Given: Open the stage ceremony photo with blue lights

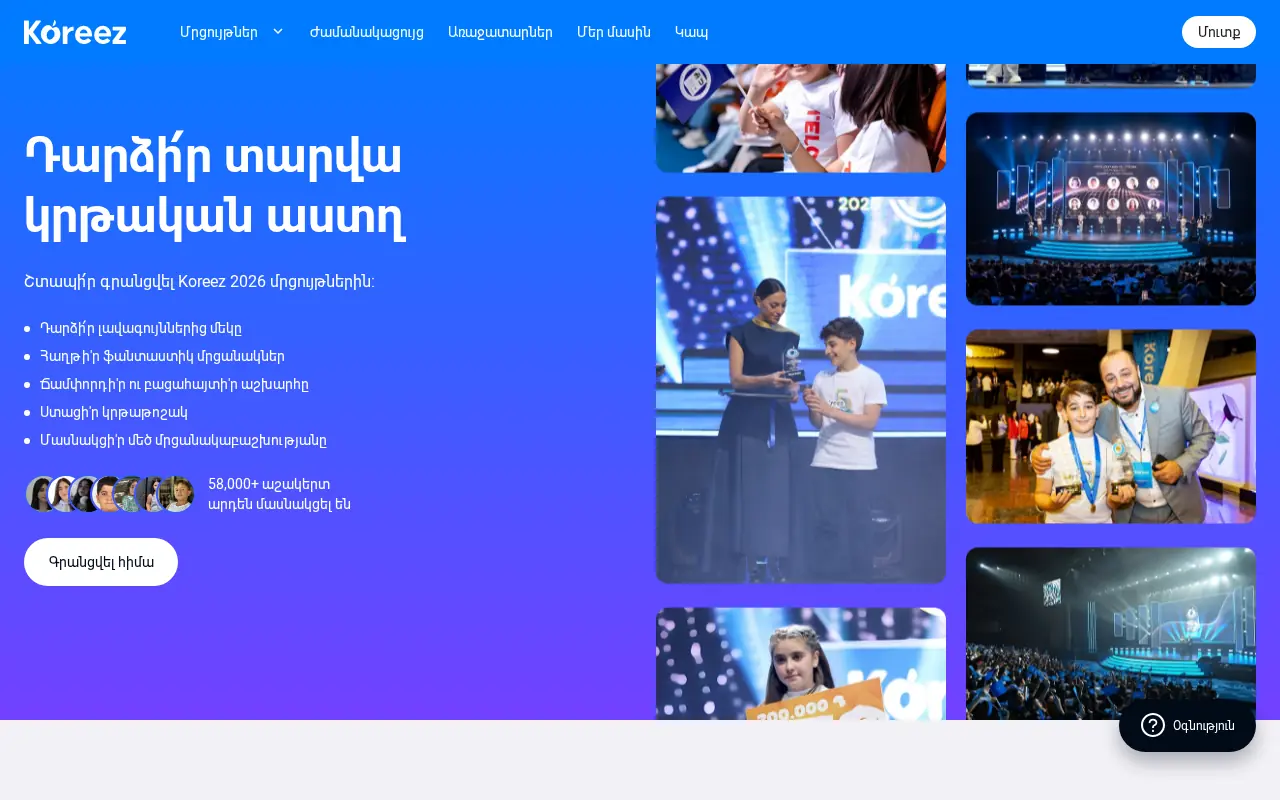Looking at the screenshot, I should (x=1111, y=209).
